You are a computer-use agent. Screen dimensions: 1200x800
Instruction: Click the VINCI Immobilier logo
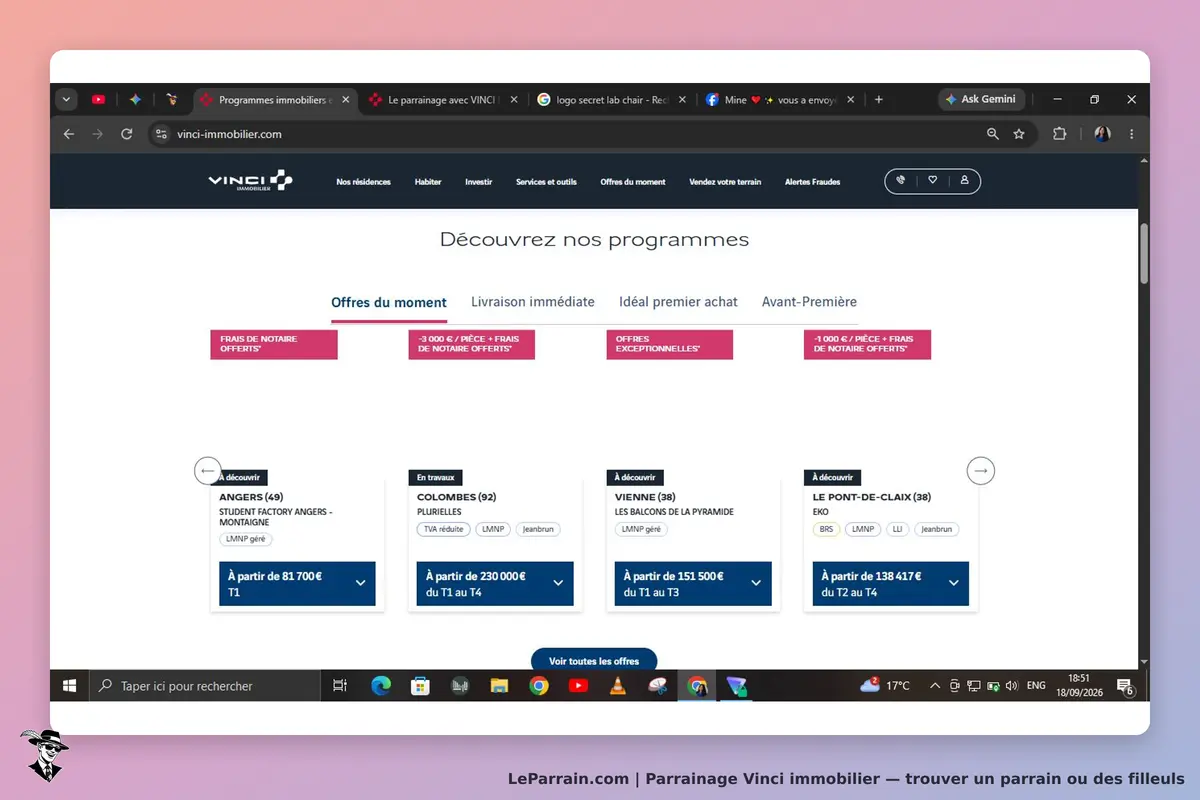tap(250, 181)
